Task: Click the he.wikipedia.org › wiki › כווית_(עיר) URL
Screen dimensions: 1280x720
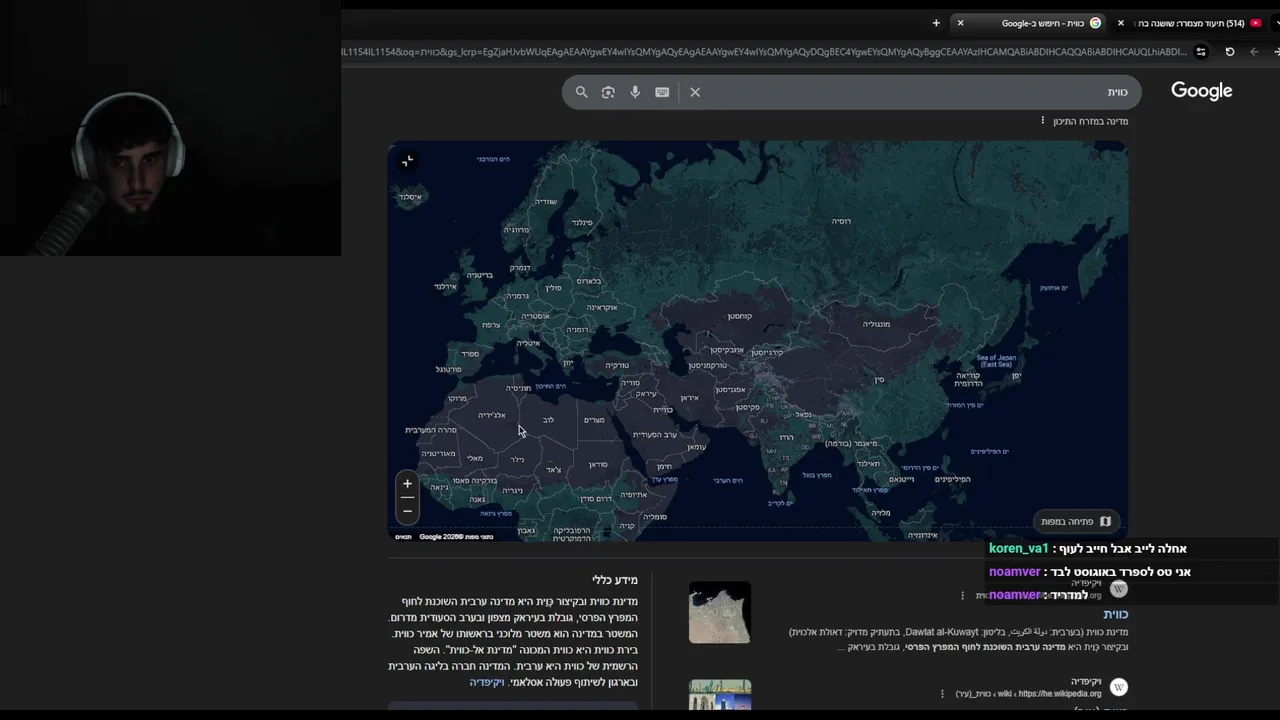Action: pos(1028,694)
